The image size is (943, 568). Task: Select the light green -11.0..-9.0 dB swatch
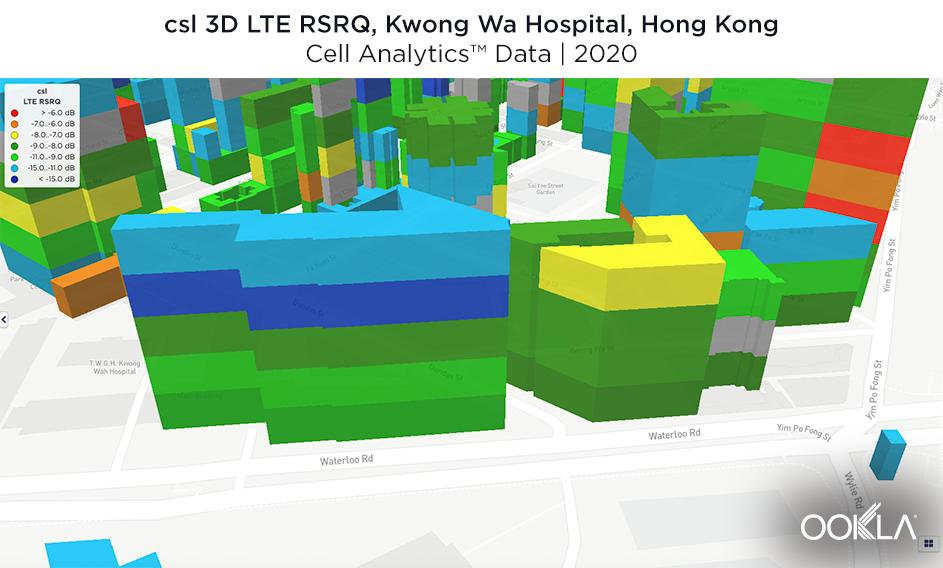(14, 157)
